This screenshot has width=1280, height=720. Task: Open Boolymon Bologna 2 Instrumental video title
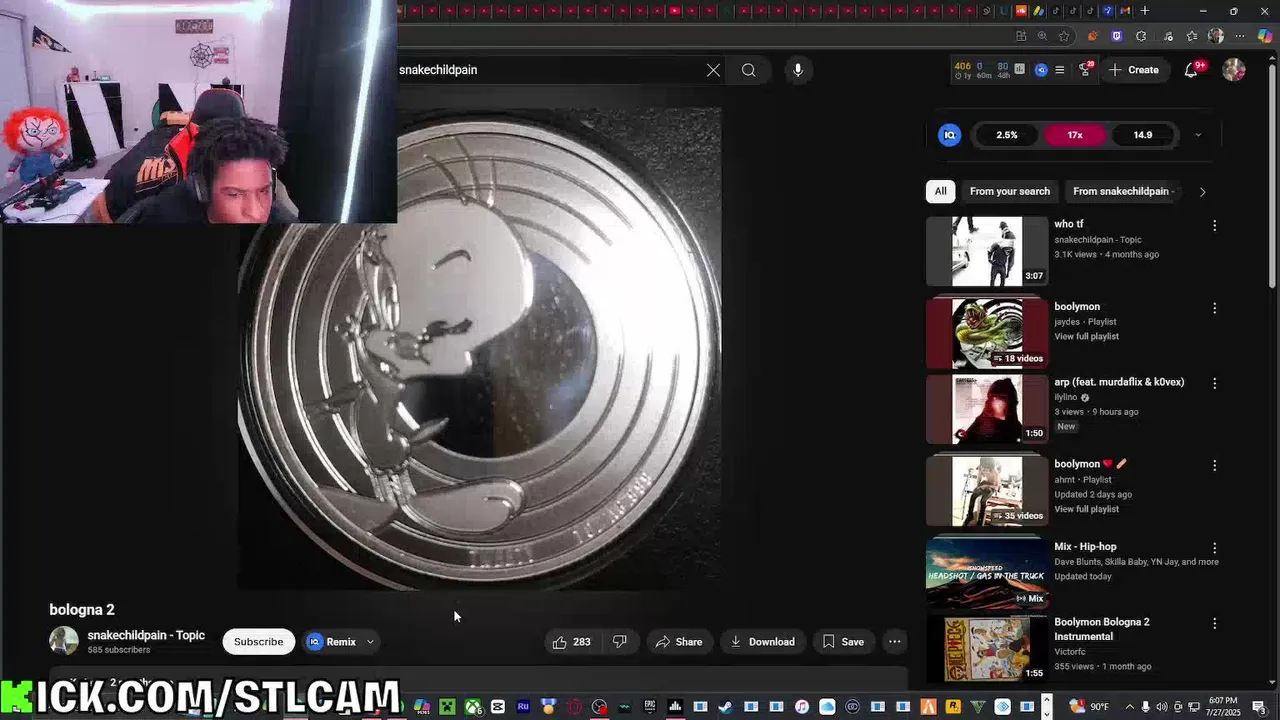click(x=1101, y=629)
